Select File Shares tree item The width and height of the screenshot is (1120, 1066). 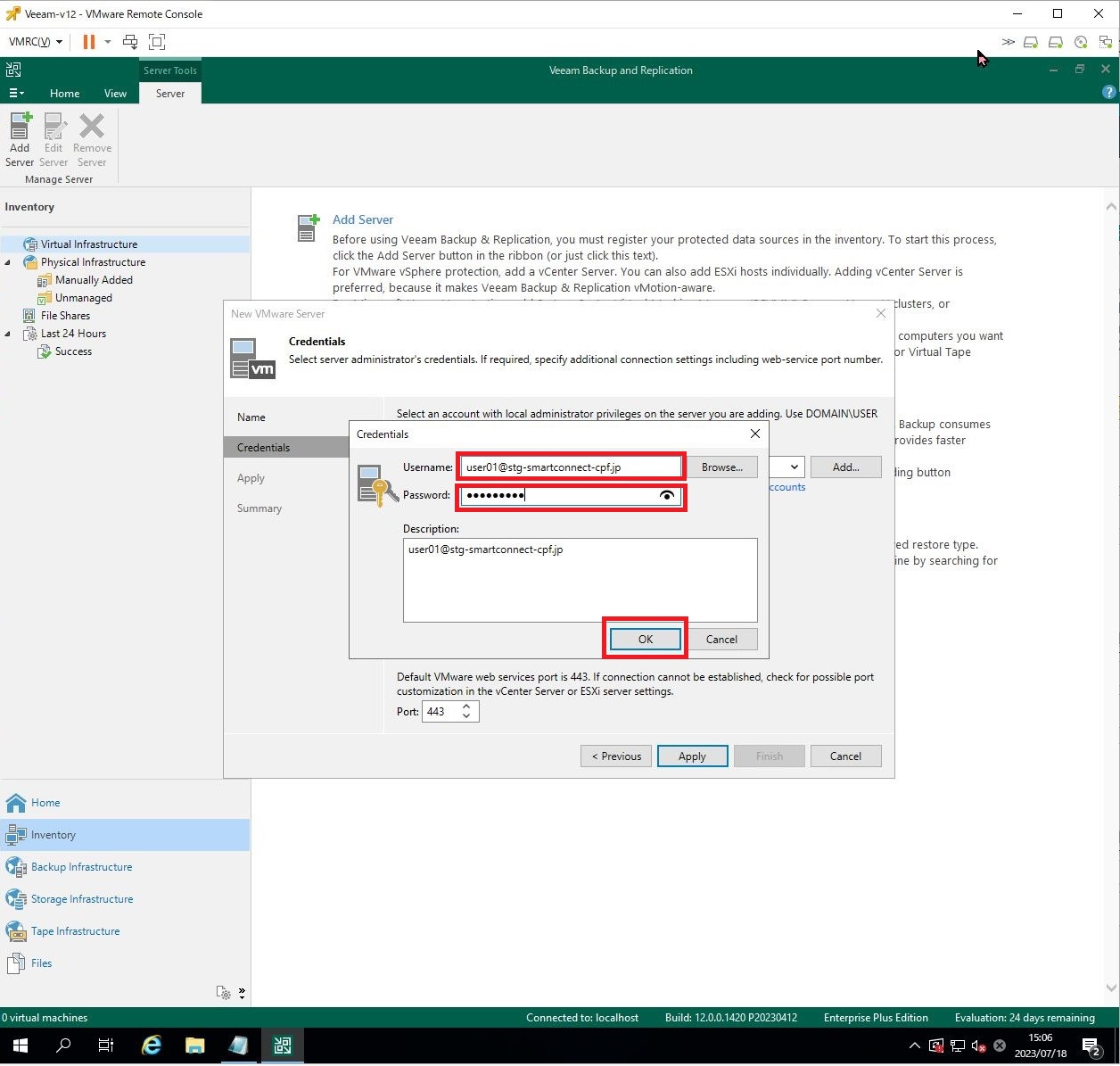click(x=65, y=316)
